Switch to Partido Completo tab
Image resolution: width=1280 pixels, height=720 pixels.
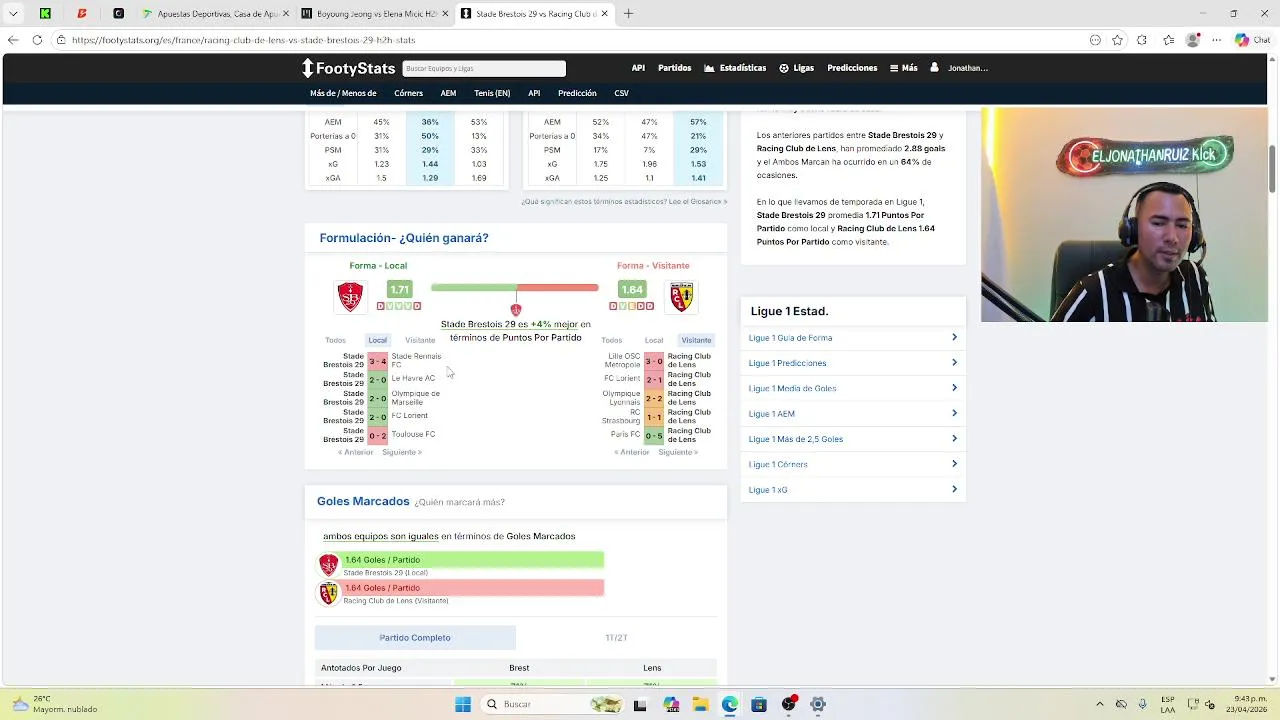tap(415, 637)
